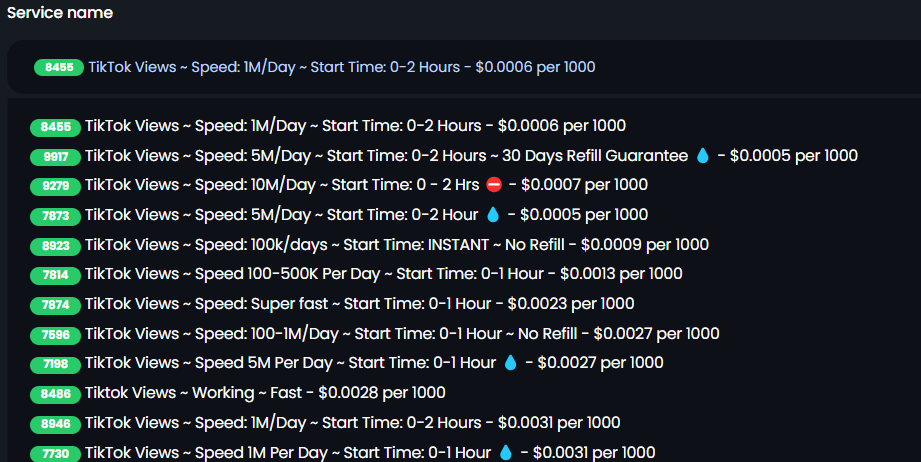Screen dimensions: 921x462
Task: Choose the 5M Per Day $0.0027 option
Action: pyautogui.click(x=347, y=363)
